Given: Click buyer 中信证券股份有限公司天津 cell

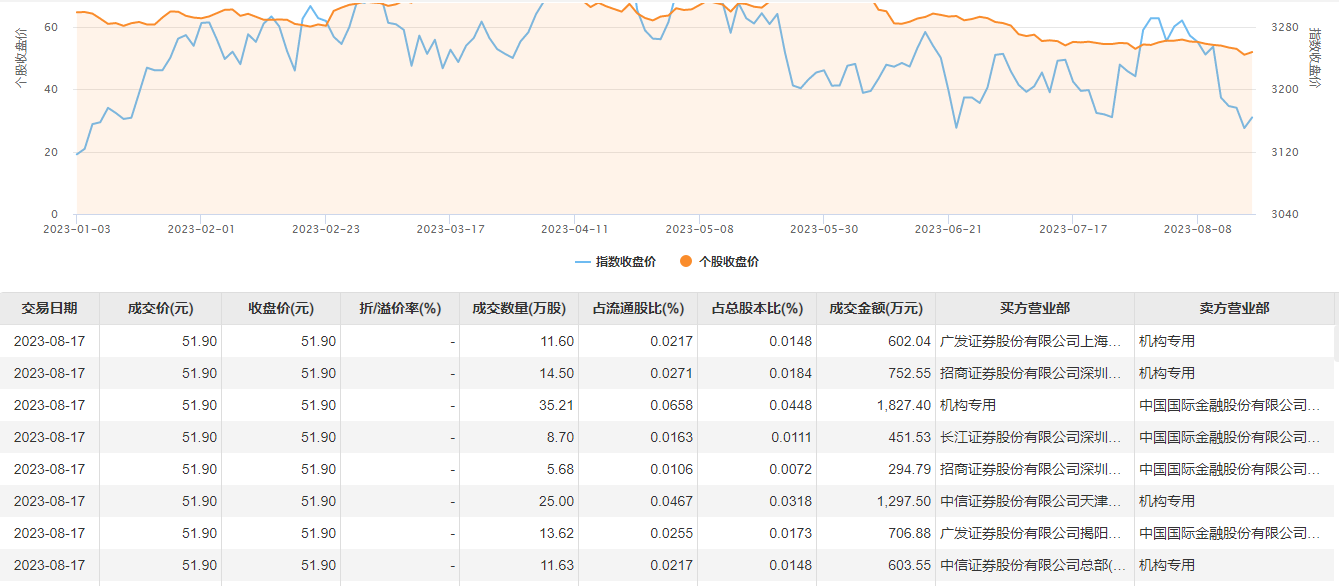Looking at the screenshot, I should point(1035,501).
